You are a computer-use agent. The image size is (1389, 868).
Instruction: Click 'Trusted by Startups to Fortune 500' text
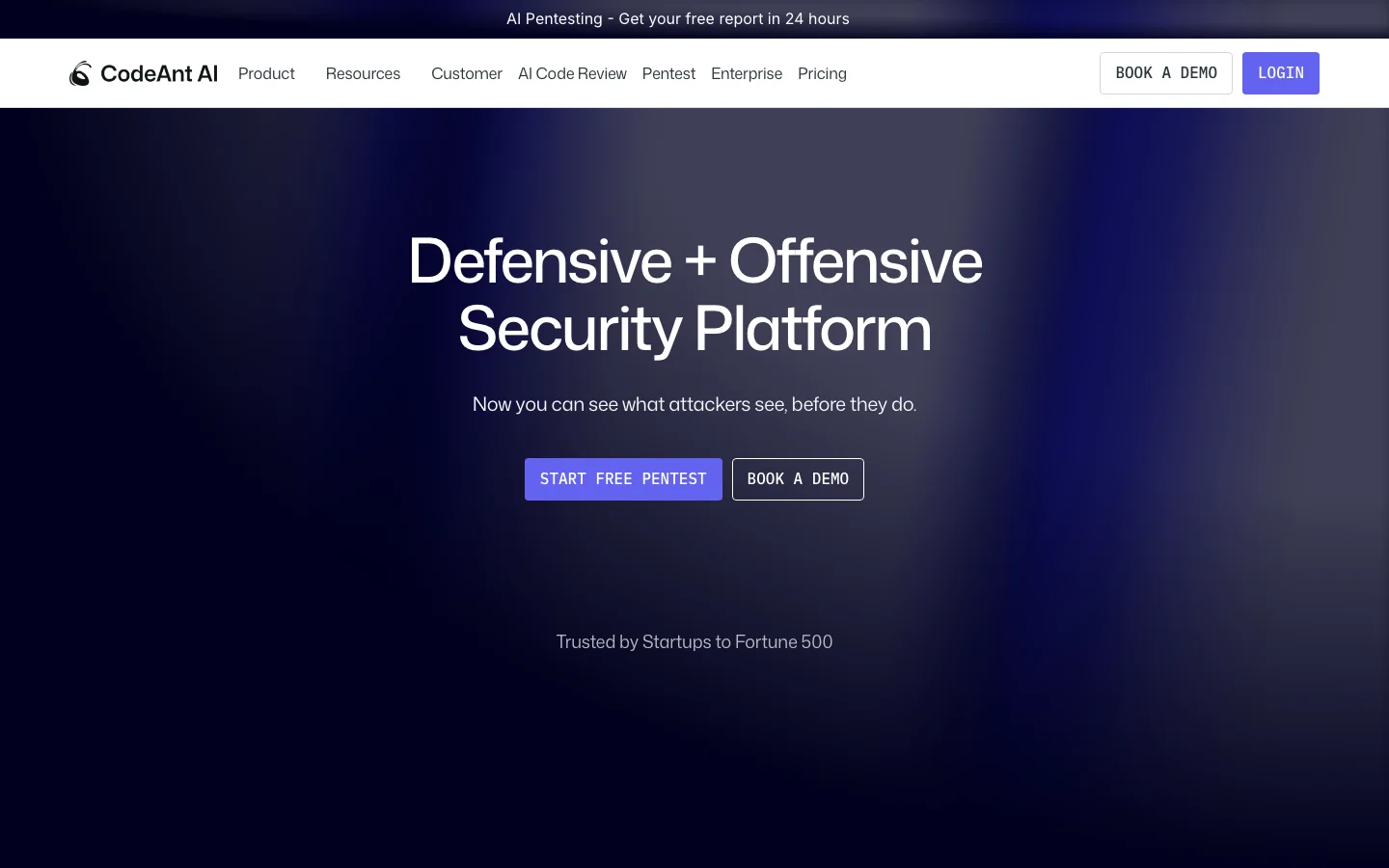(x=694, y=642)
